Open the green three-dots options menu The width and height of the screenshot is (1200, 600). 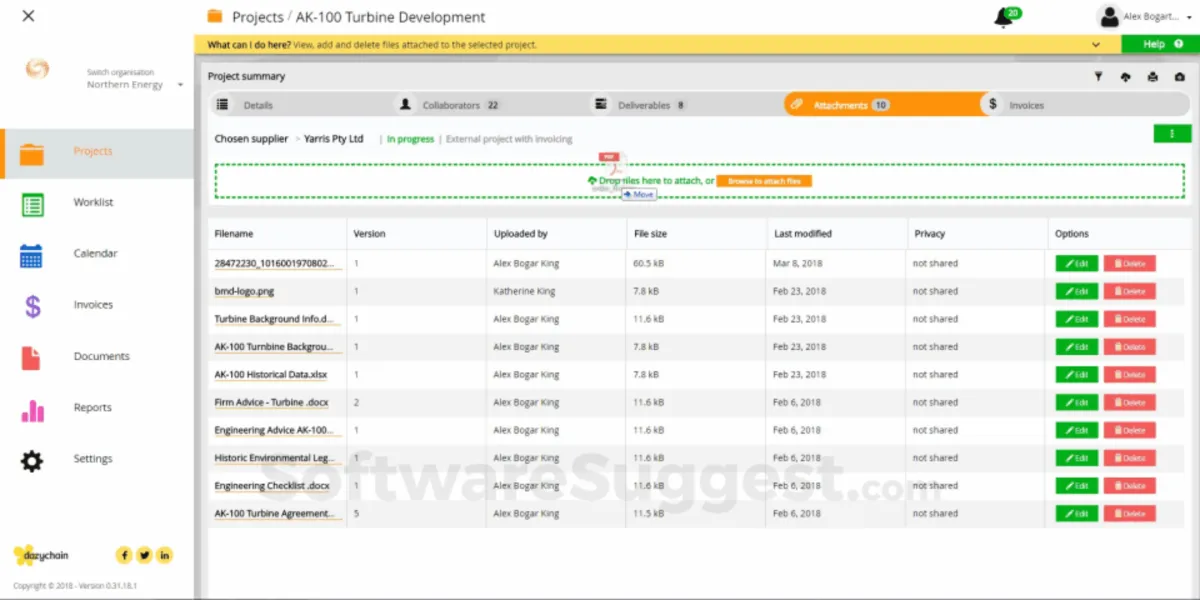(1172, 133)
